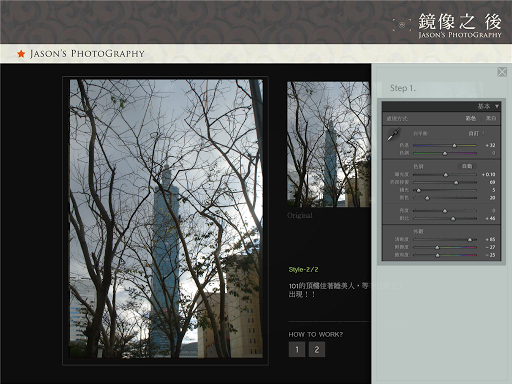This screenshot has width=512, height=384.
Task: Close the Step 1 overlay panel
Action: 502,72
